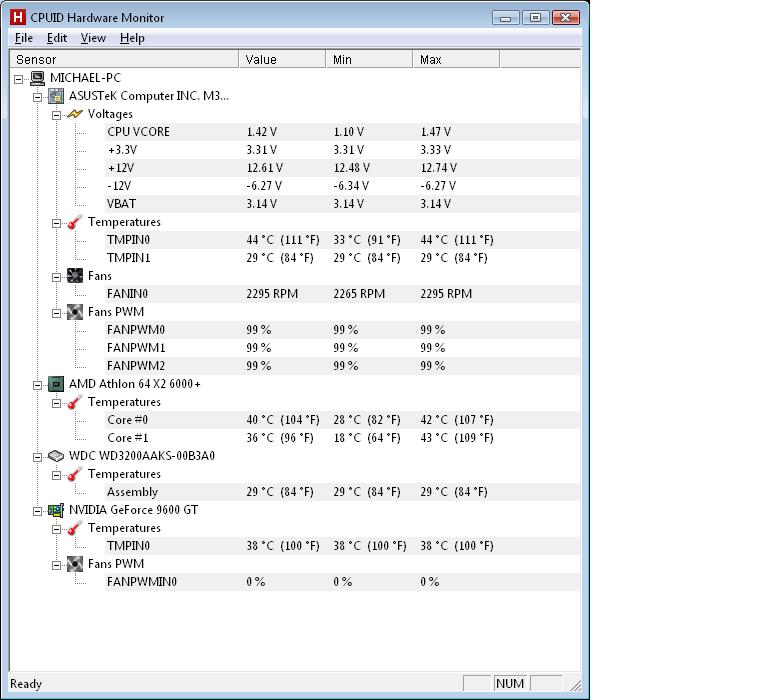Select the VBAT row
779x700 pixels.
coord(342,204)
